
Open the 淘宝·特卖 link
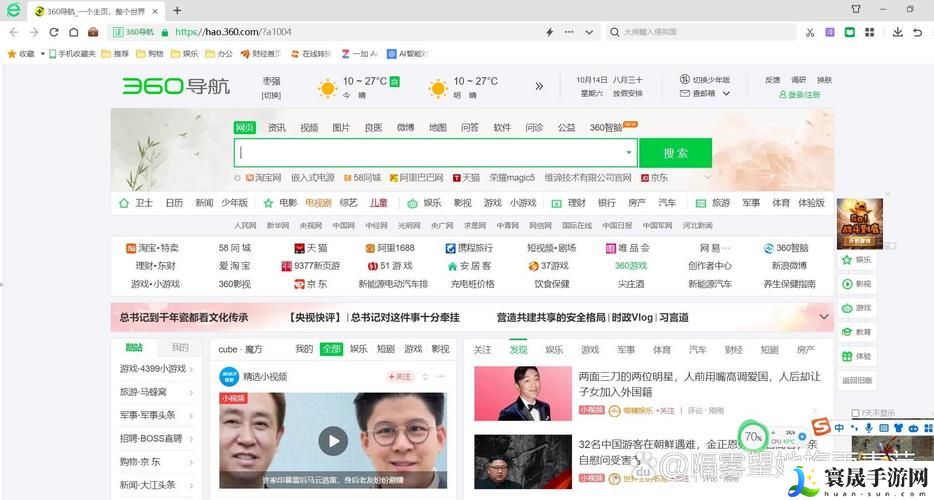[152, 248]
